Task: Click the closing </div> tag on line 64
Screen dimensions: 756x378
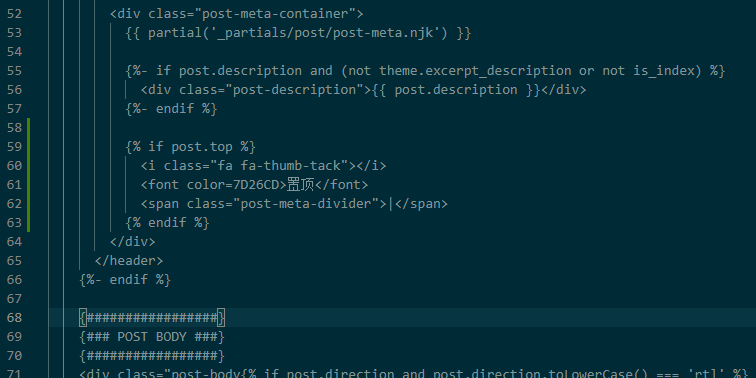Action: click(133, 242)
